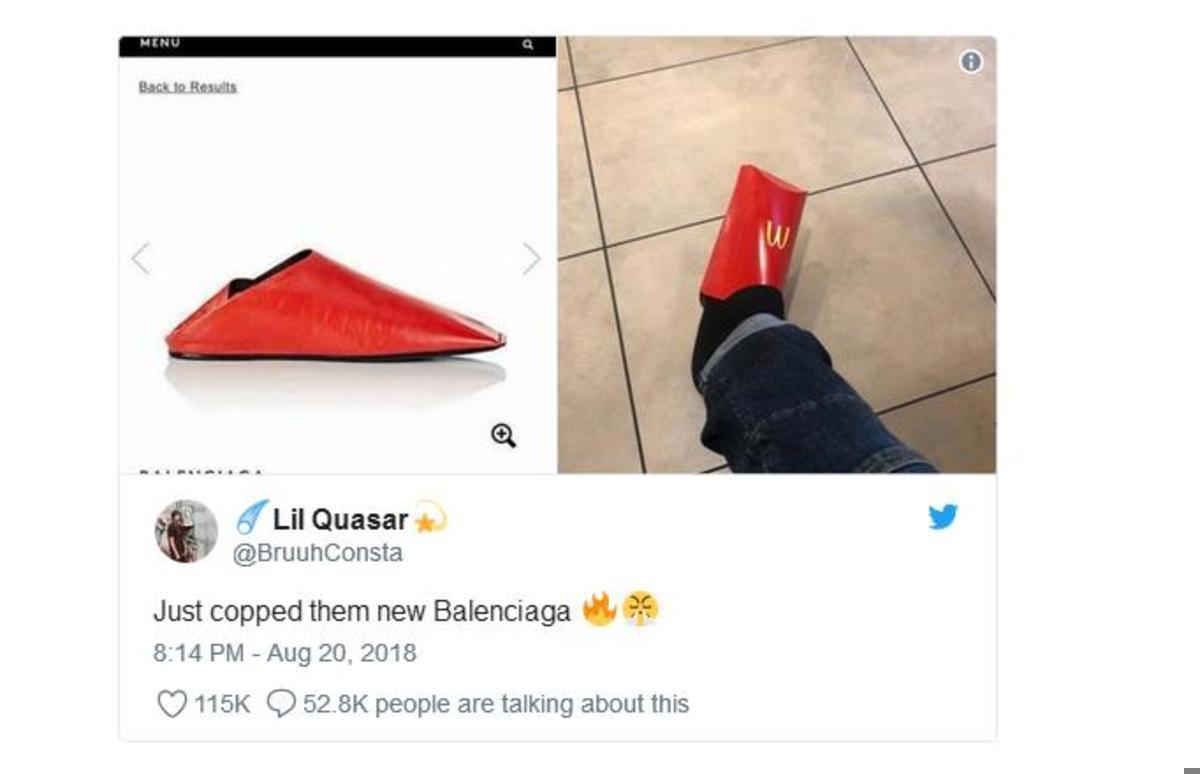1200x774 pixels.
Task: Click the search icon in black bar
Action: point(527,45)
